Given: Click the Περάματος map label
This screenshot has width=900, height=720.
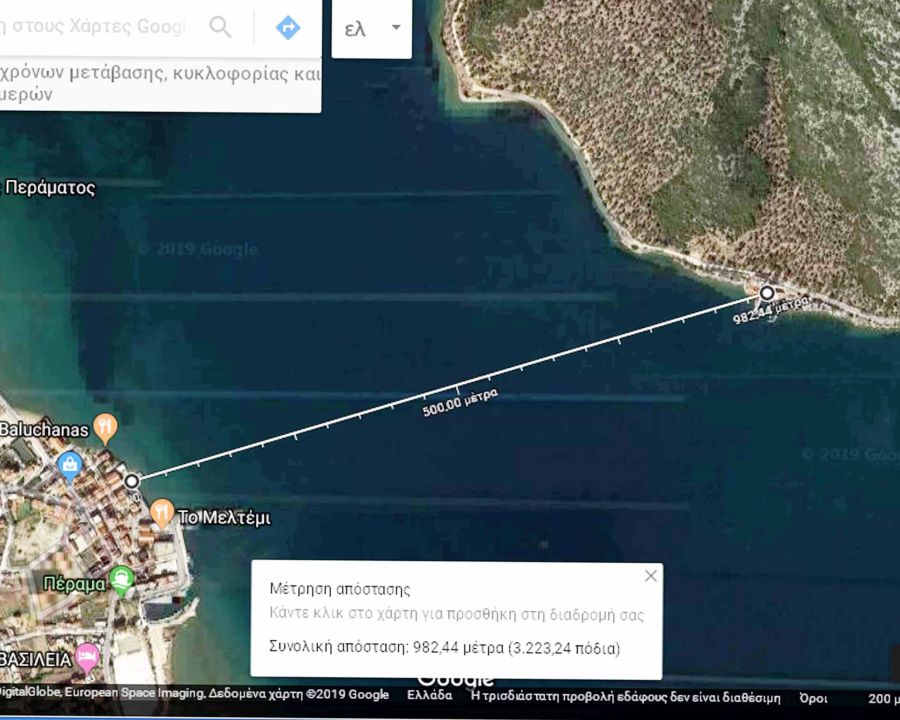Looking at the screenshot, I should pyautogui.click(x=50, y=187).
